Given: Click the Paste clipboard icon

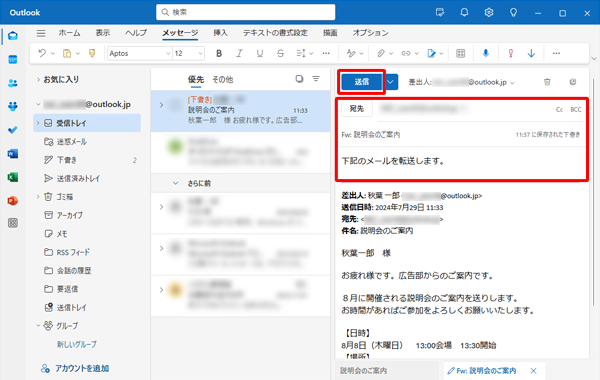Looking at the screenshot, I should pos(67,53).
